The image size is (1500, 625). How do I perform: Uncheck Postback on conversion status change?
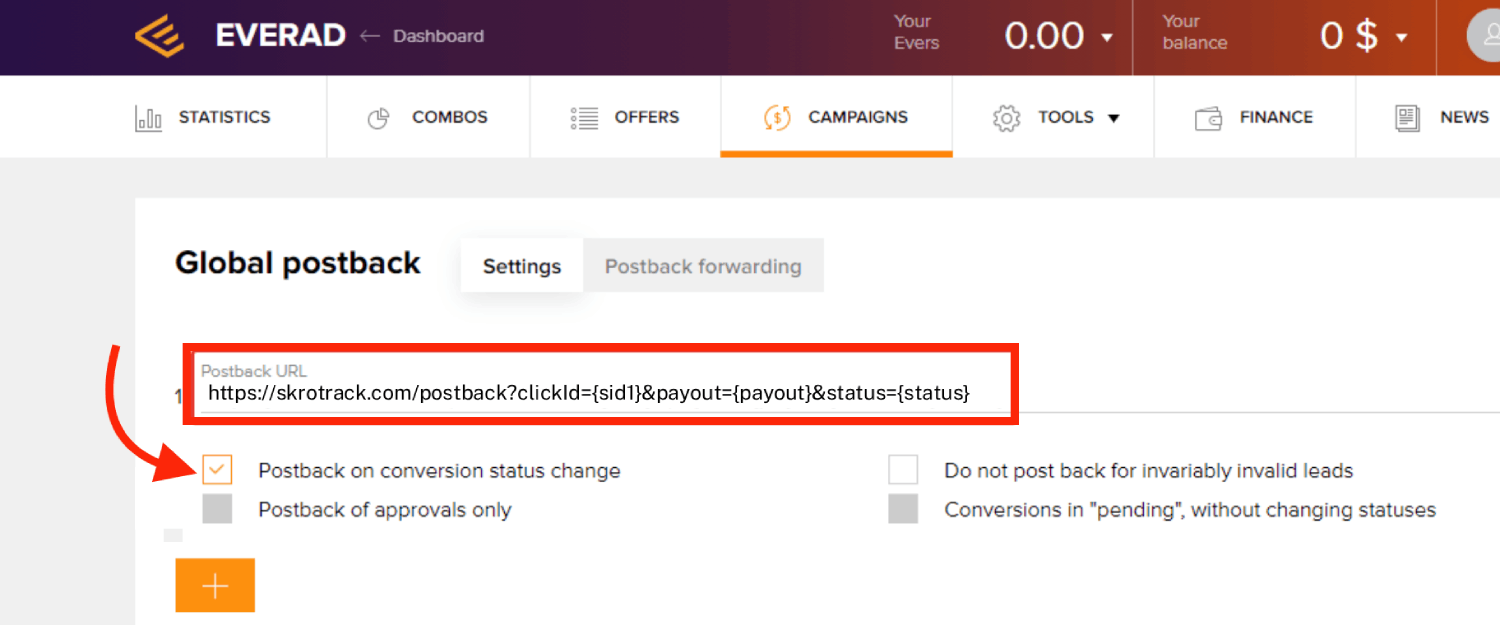(217, 469)
